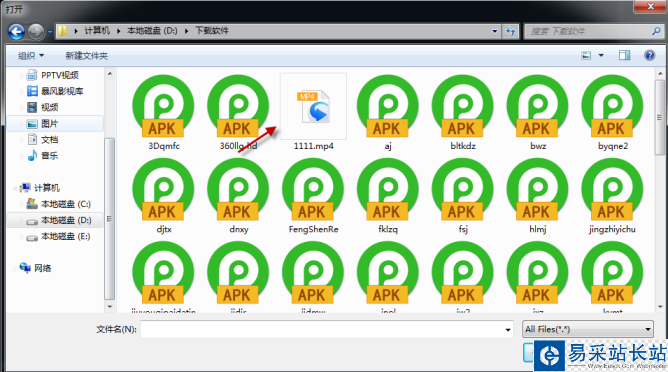Open the 文件名 field dropdown arrow
This screenshot has height=372, width=668.
[x=508, y=330]
